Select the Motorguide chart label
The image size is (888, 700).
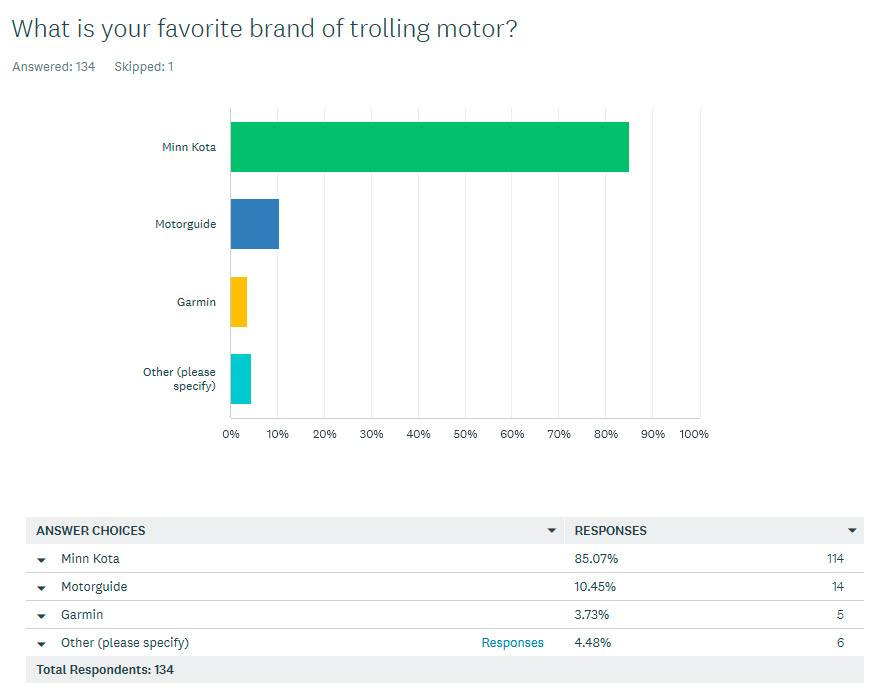[x=186, y=224]
